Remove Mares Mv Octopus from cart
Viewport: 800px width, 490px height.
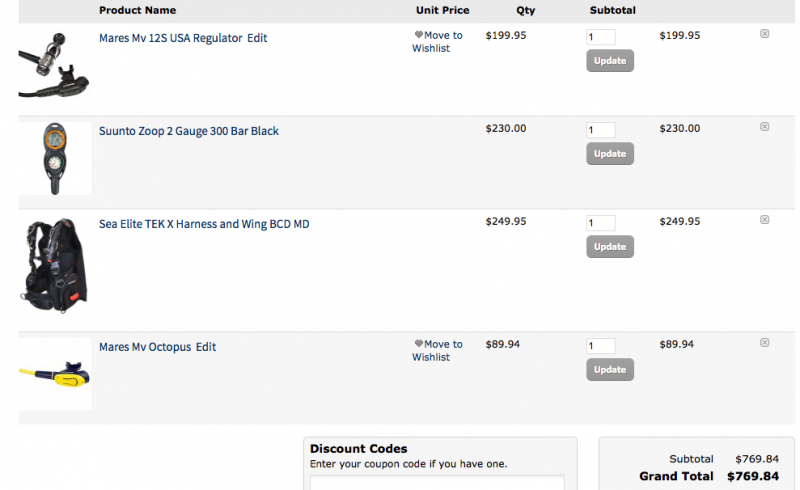click(x=764, y=342)
